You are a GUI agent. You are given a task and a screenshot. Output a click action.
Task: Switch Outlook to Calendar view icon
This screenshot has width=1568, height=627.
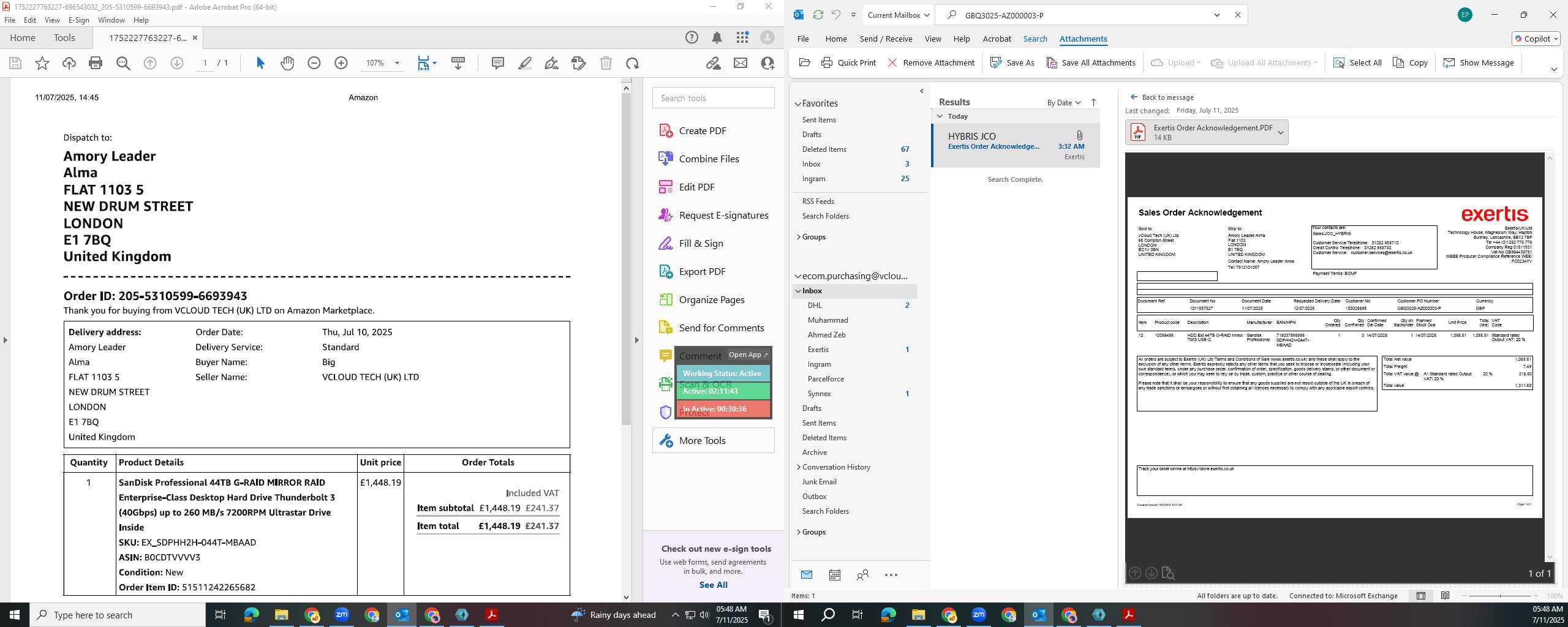pos(834,575)
